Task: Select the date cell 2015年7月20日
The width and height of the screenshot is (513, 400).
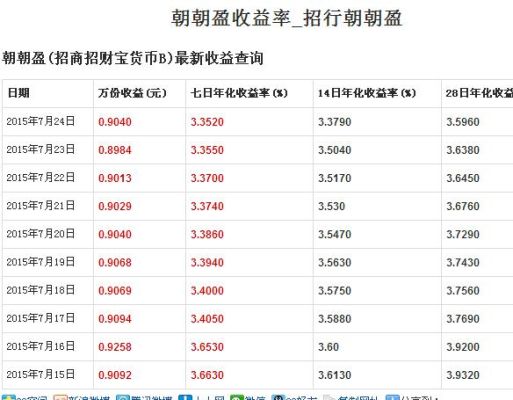Action: coord(40,234)
